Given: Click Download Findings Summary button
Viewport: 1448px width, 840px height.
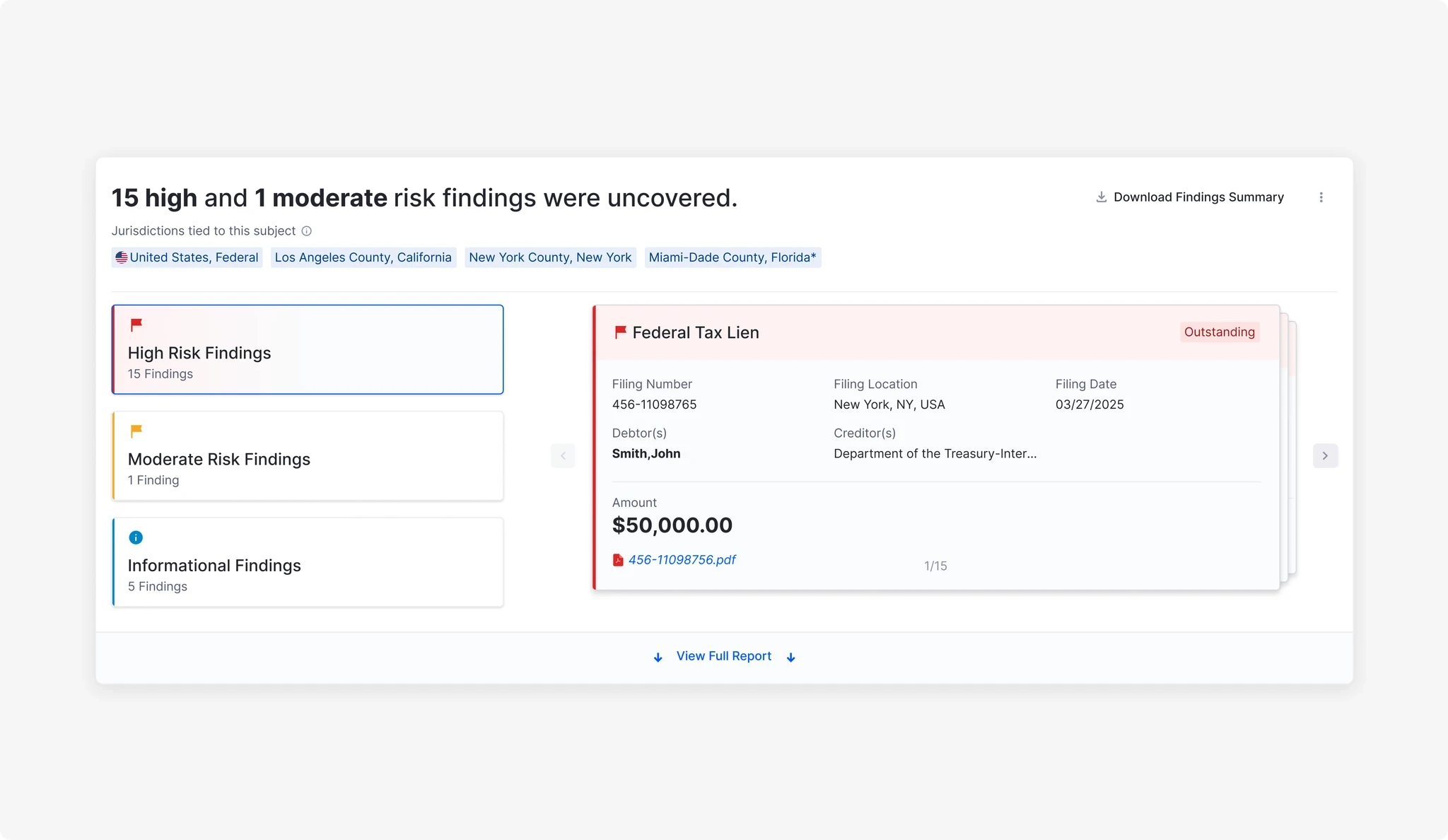Looking at the screenshot, I should point(1198,197).
